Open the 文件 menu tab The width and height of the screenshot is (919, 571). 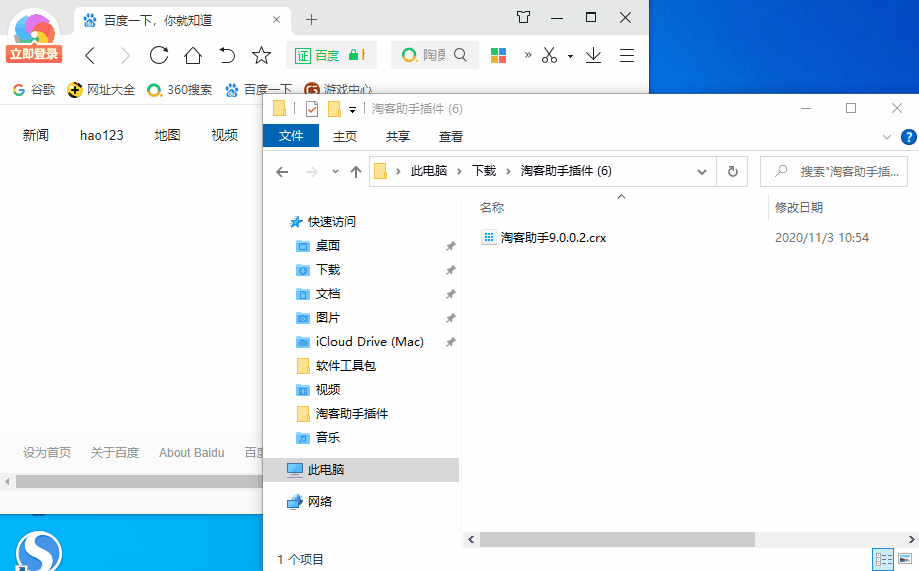tap(291, 137)
